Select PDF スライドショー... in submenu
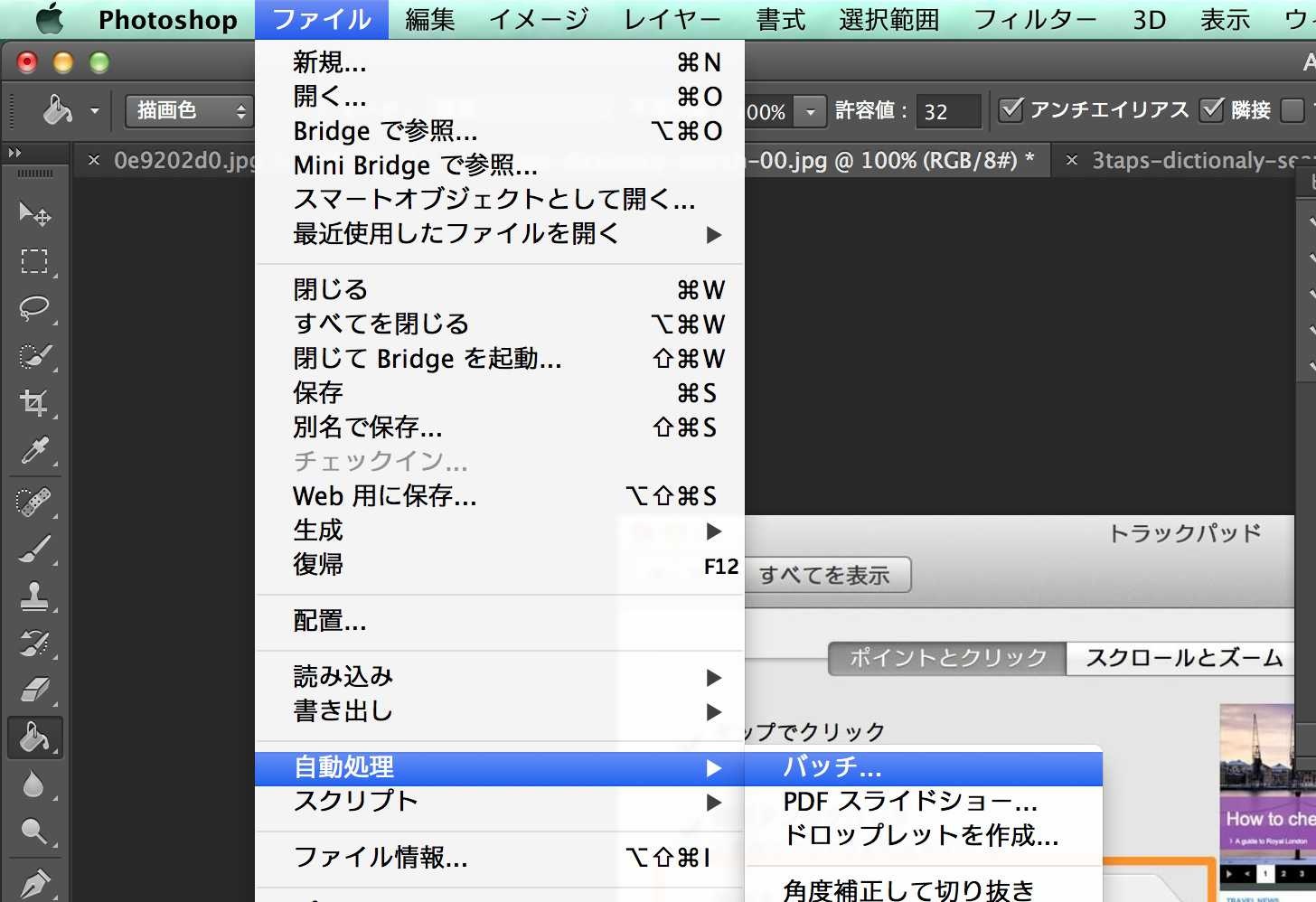This screenshot has width=1316, height=902. click(924, 803)
